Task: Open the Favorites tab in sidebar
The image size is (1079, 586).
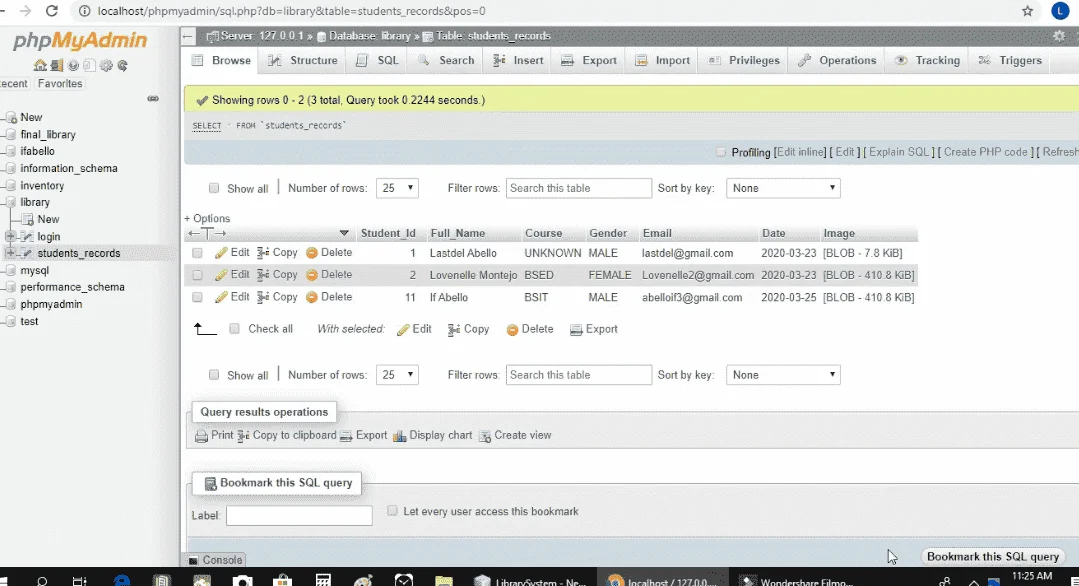Action: click(x=60, y=83)
